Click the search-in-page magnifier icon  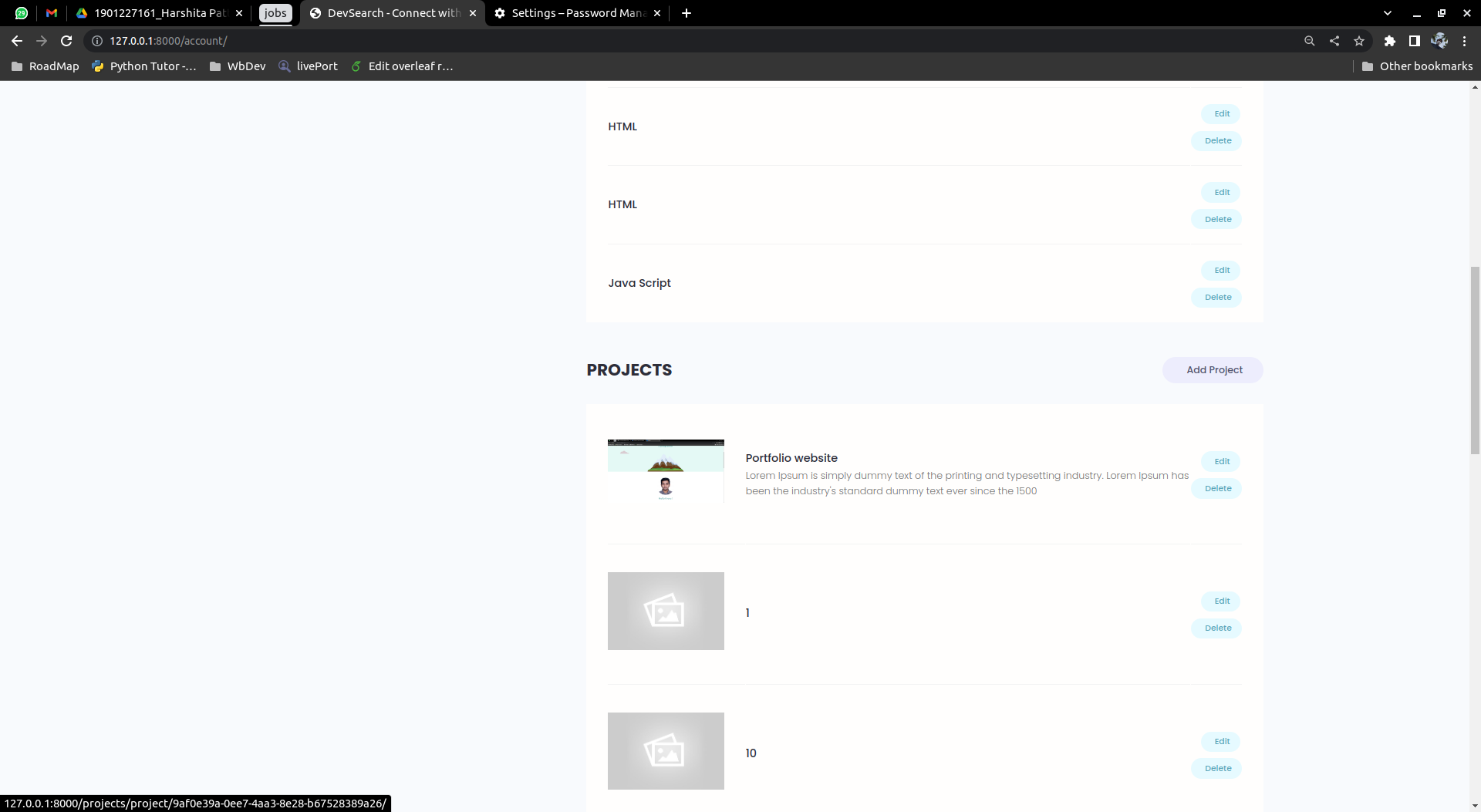tap(1310, 41)
